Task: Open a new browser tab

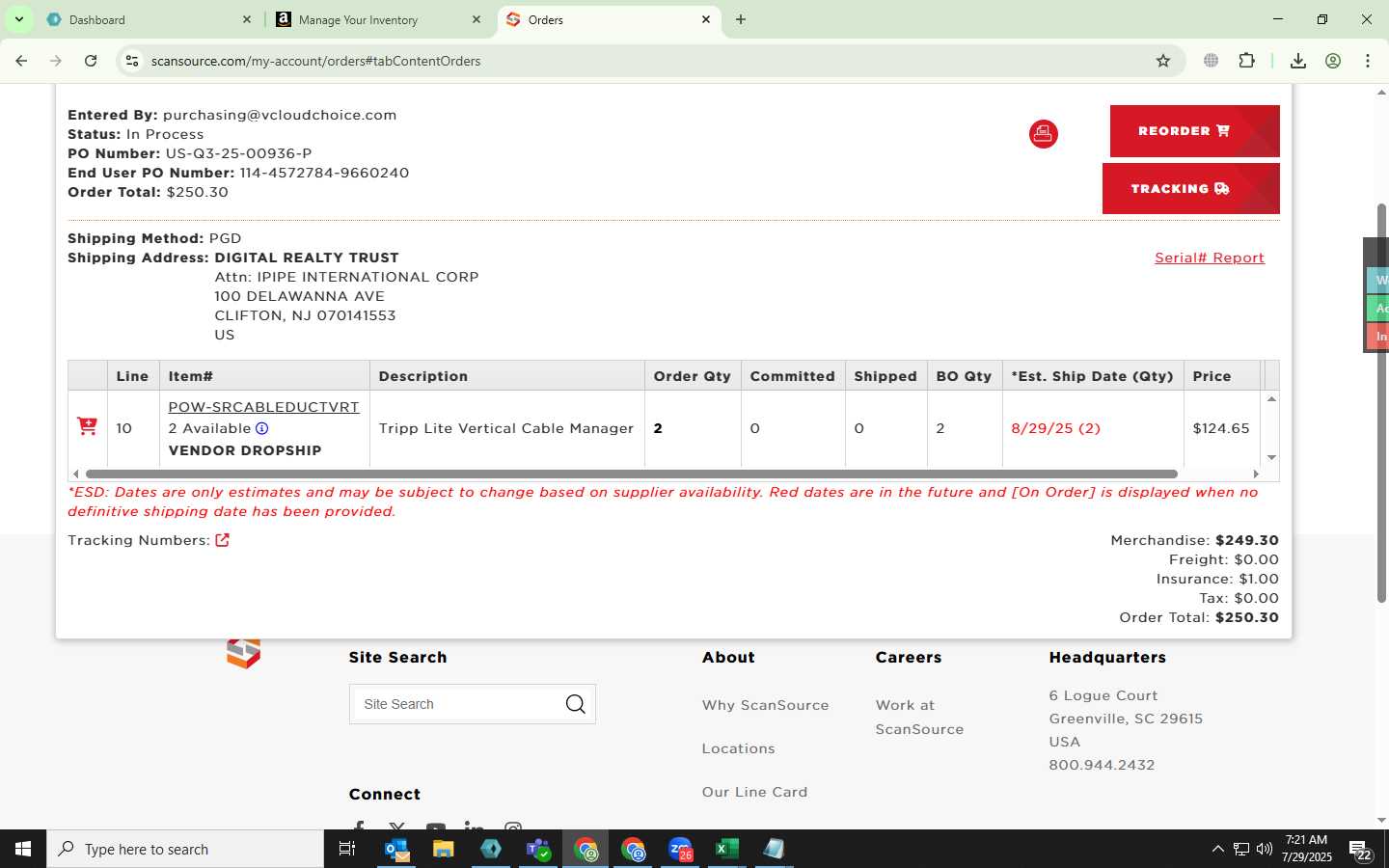Action: click(741, 19)
